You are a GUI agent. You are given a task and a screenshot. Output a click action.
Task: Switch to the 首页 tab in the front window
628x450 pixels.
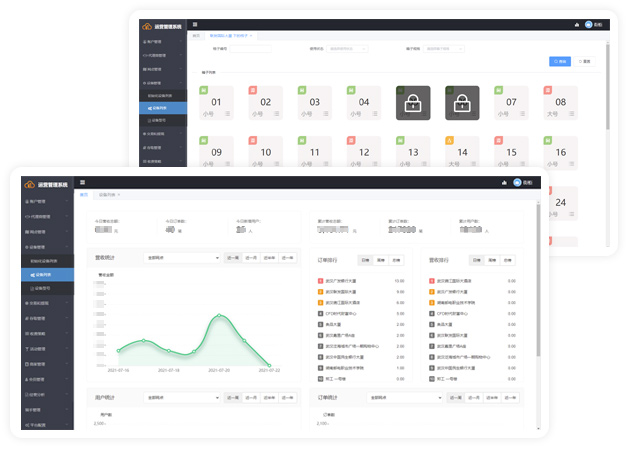tap(85, 194)
